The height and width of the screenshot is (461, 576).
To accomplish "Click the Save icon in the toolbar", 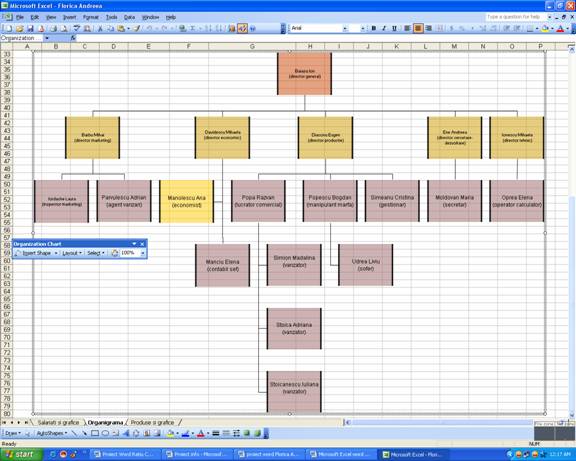I will (30, 28).
